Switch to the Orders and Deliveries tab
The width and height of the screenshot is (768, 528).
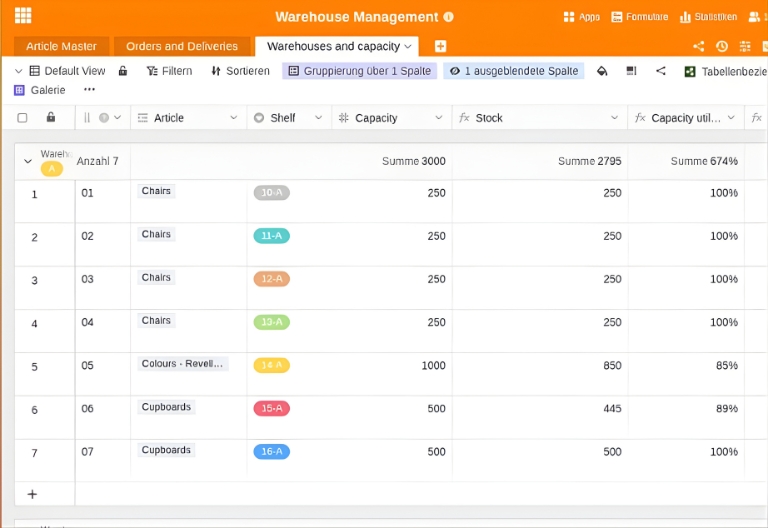pos(182,46)
